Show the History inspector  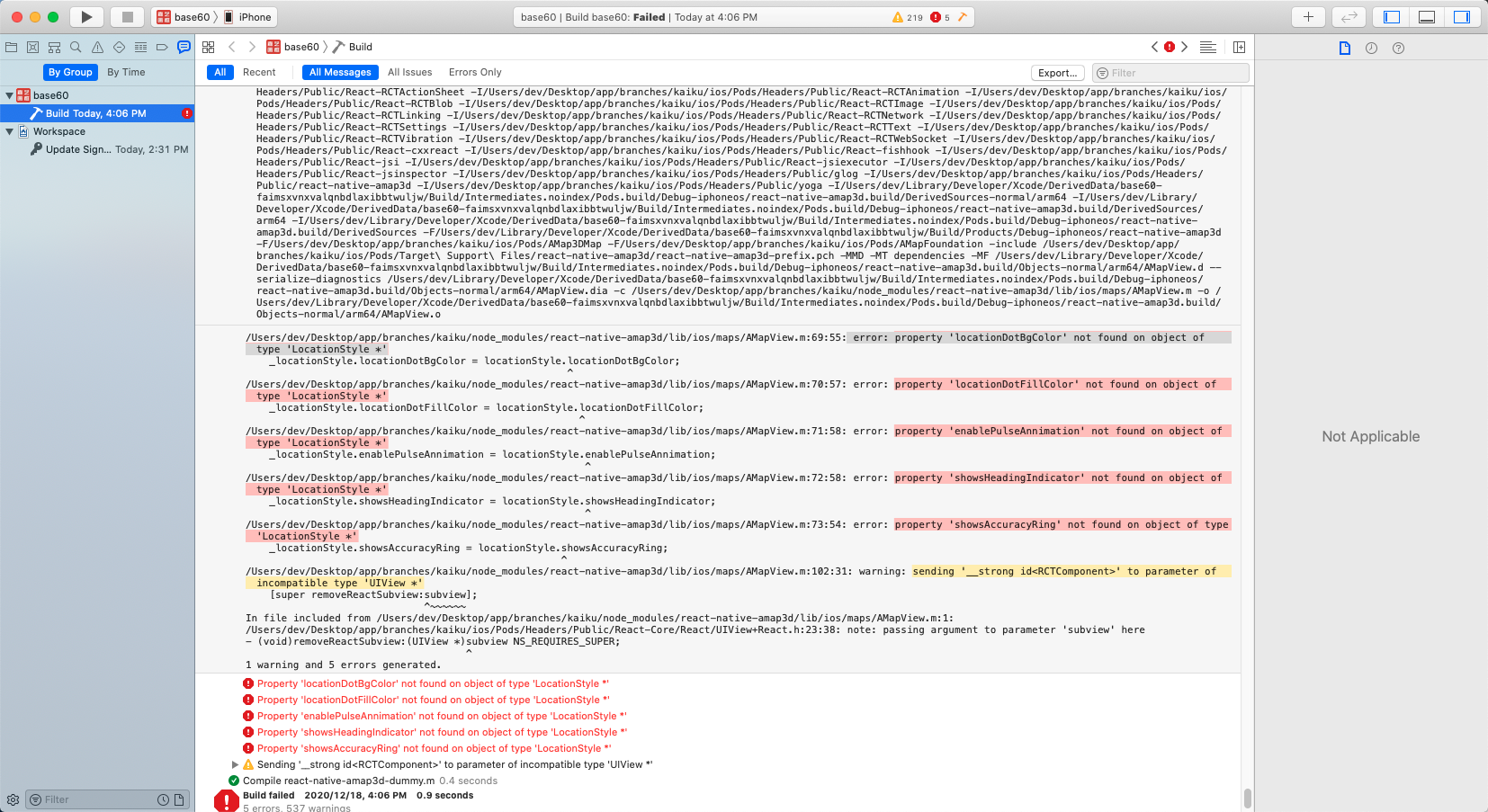(x=1371, y=48)
